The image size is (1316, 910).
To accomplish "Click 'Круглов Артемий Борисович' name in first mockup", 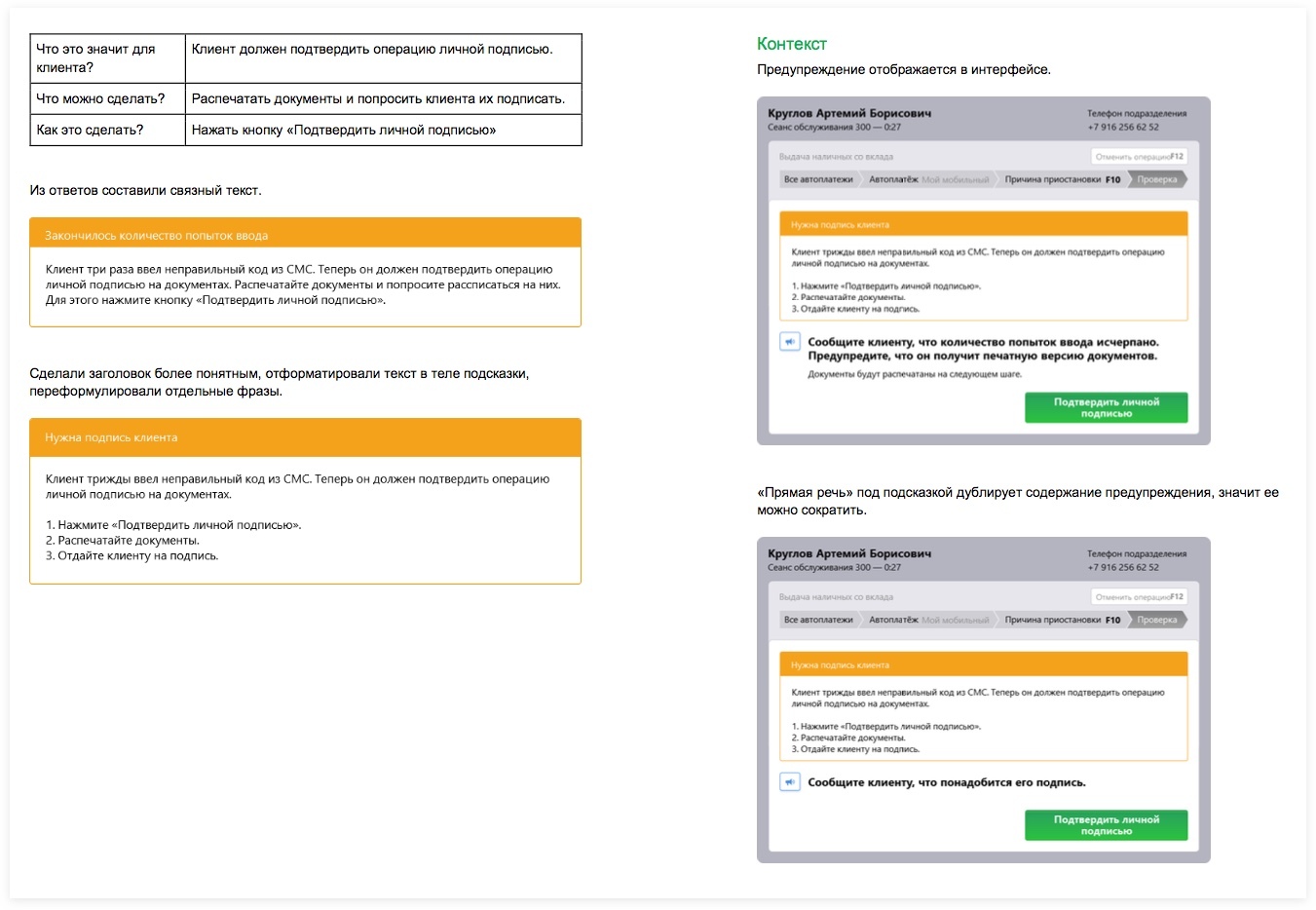I will [849, 113].
